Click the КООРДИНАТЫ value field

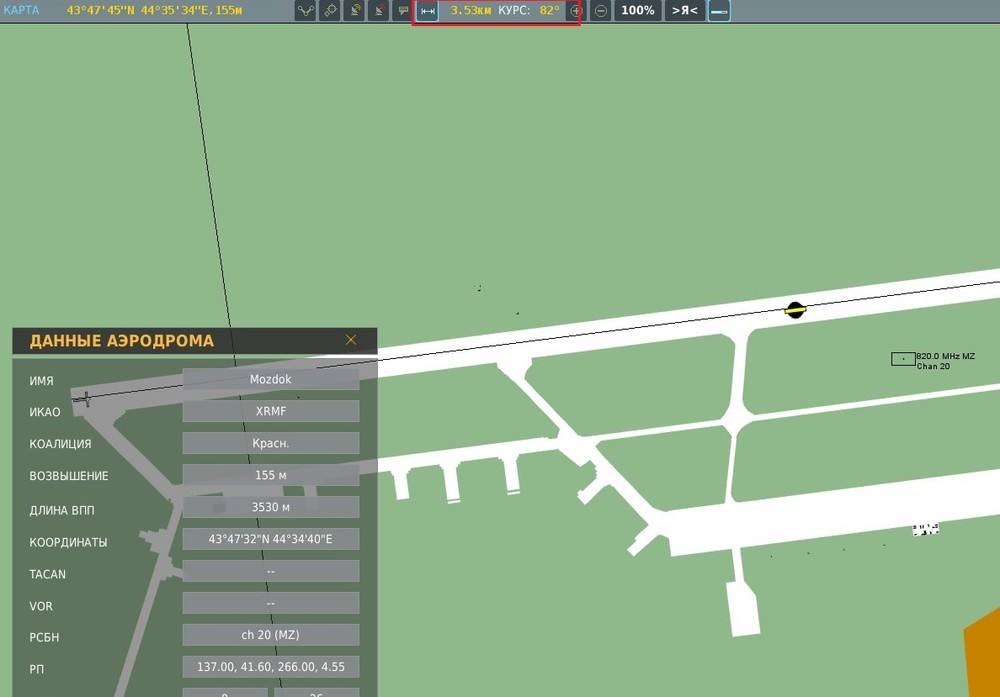[x=270, y=539]
